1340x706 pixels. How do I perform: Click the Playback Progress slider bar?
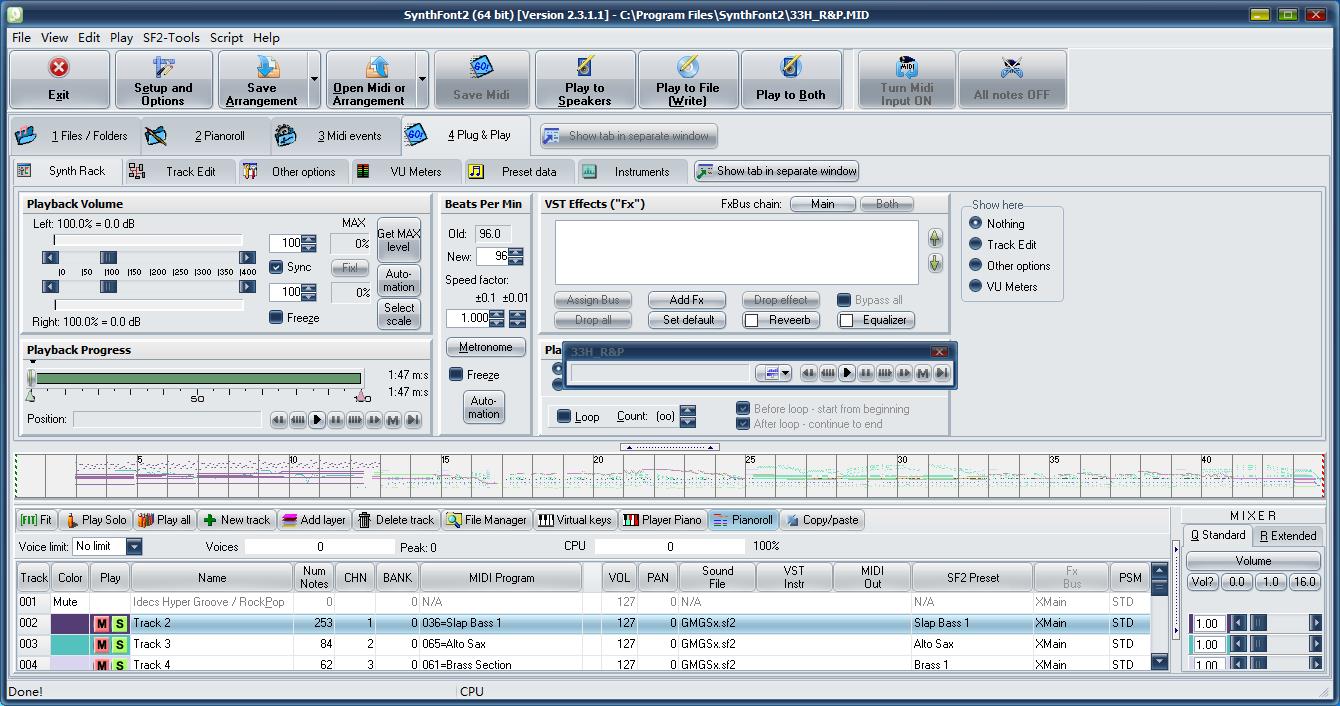[x=198, y=378]
